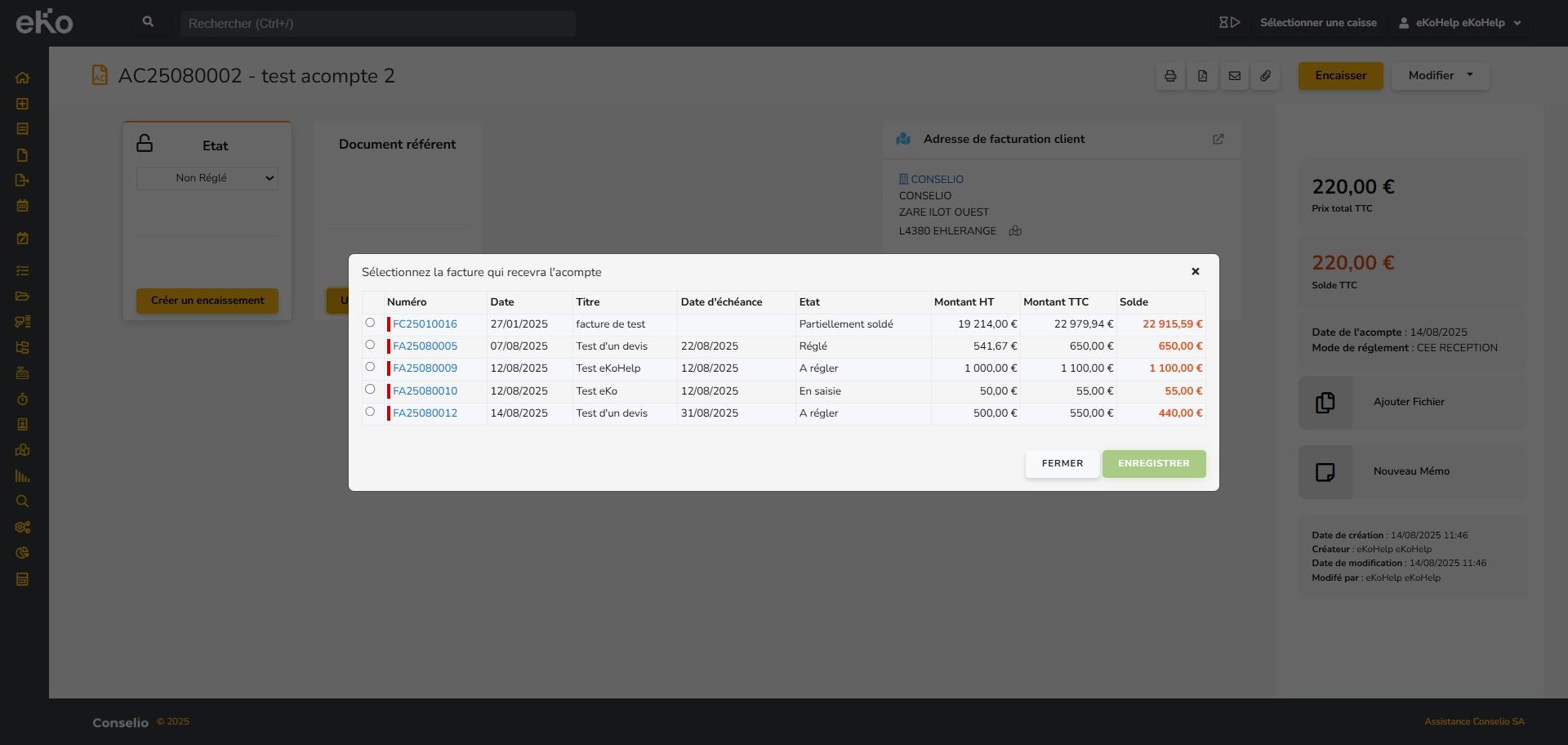Click the PDF export icon
The width and height of the screenshot is (1568, 745).
click(x=1202, y=76)
